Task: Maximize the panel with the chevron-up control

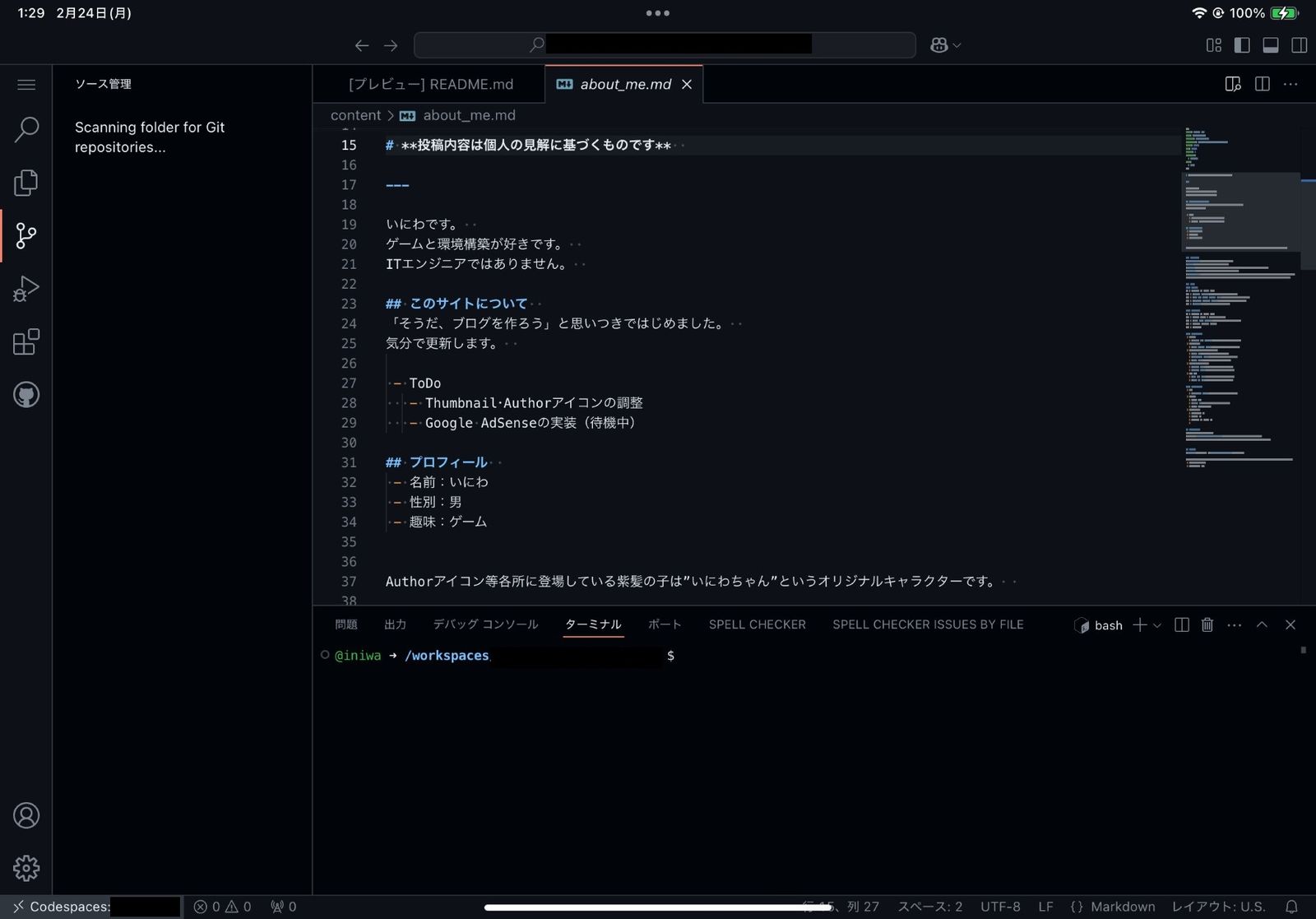Action: pos(1262,624)
